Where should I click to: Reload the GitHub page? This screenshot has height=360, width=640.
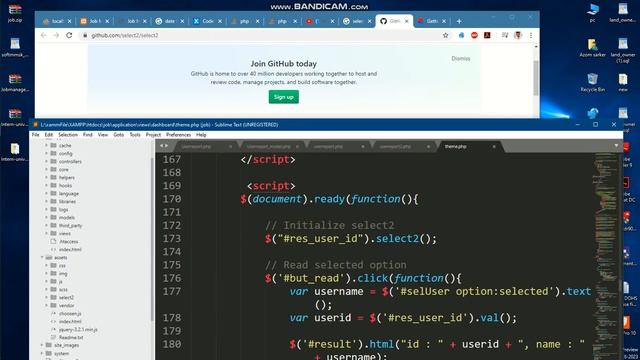pyautogui.click(x=69, y=36)
